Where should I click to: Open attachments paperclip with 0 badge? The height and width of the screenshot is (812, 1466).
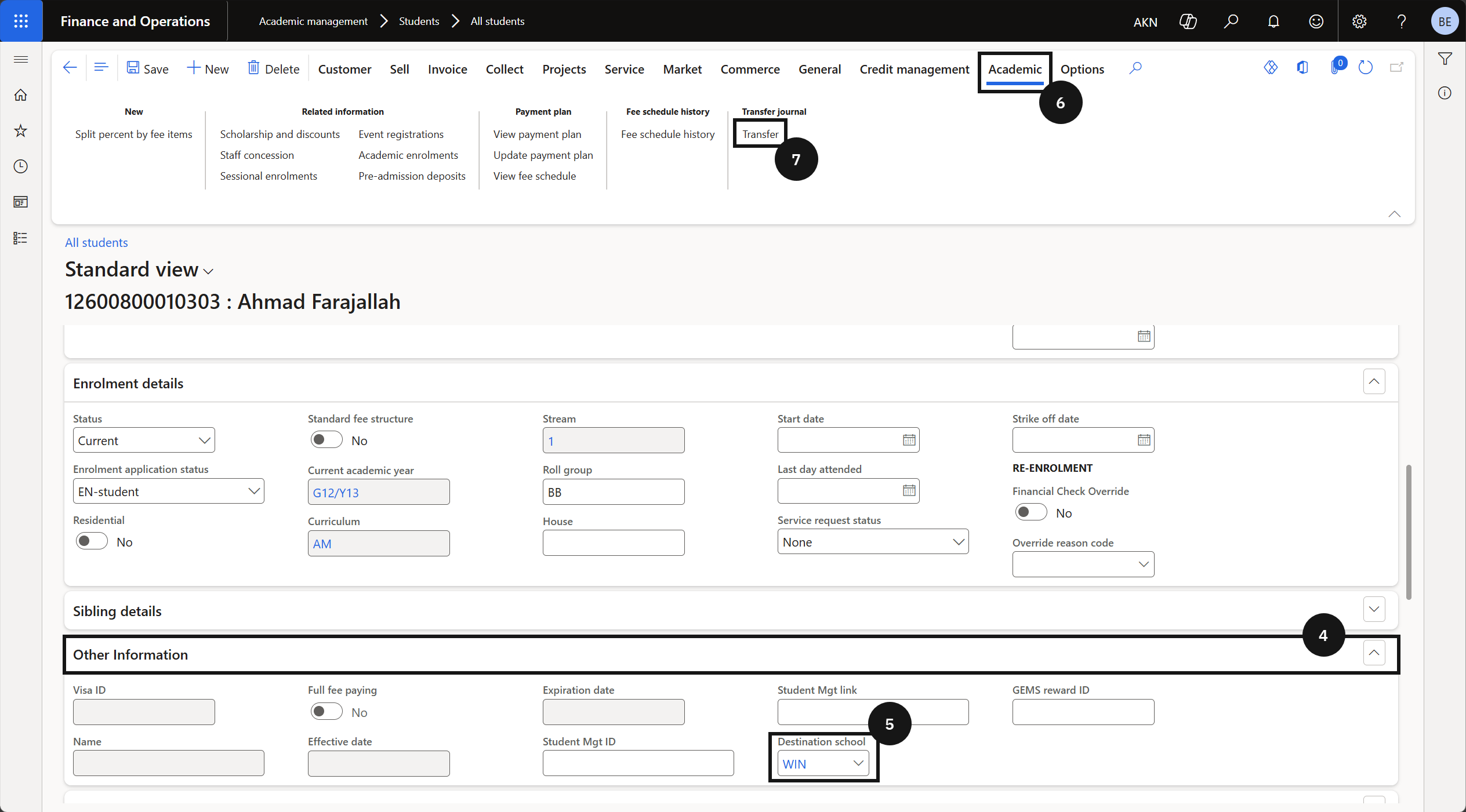[x=1337, y=67]
